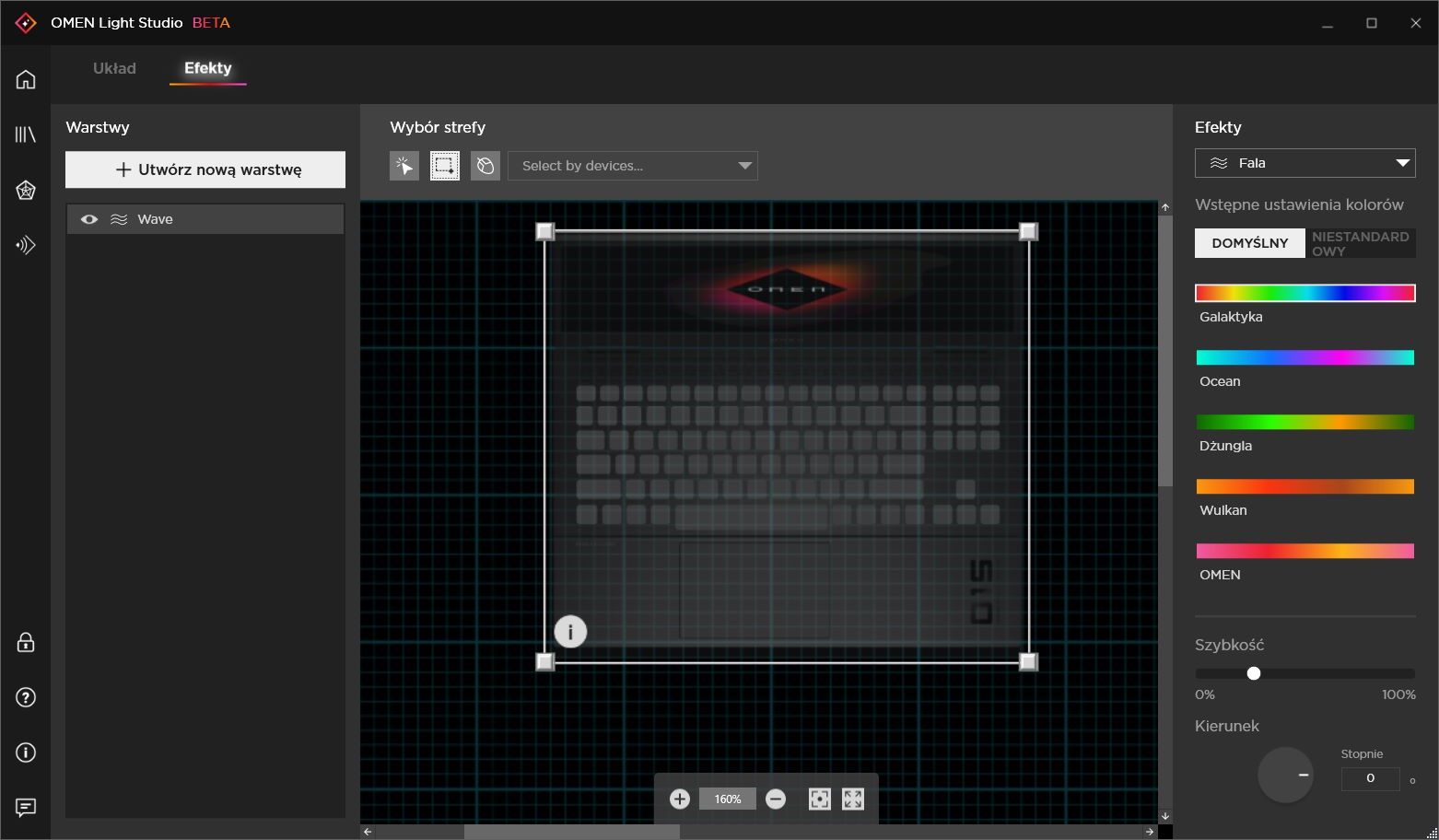Click the OMEN diamond logo icon
Screen dimensions: 1439x840
tap(26, 23)
